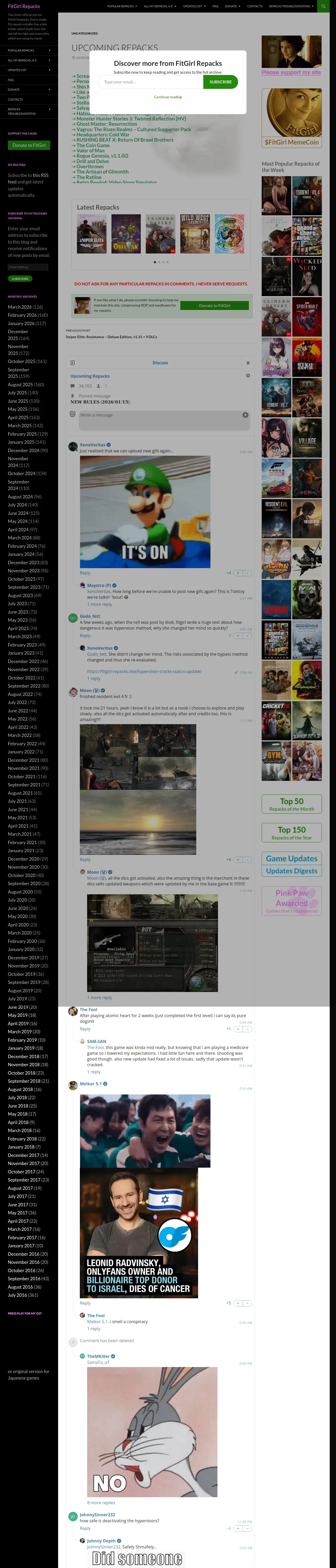Open the March 2026 monthly archive

20,307
